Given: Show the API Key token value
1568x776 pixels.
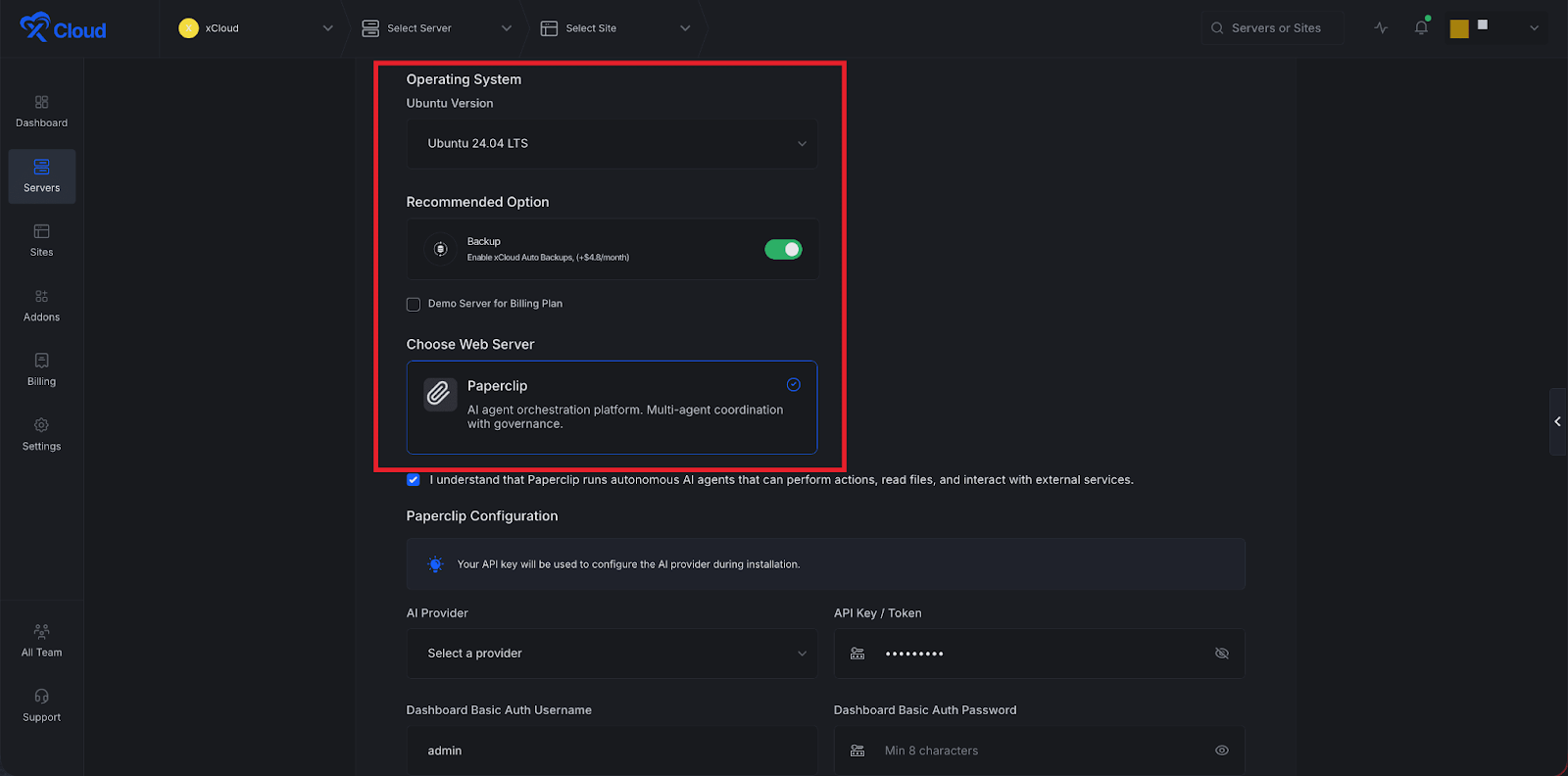Looking at the screenshot, I should click(x=1221, y=654).
